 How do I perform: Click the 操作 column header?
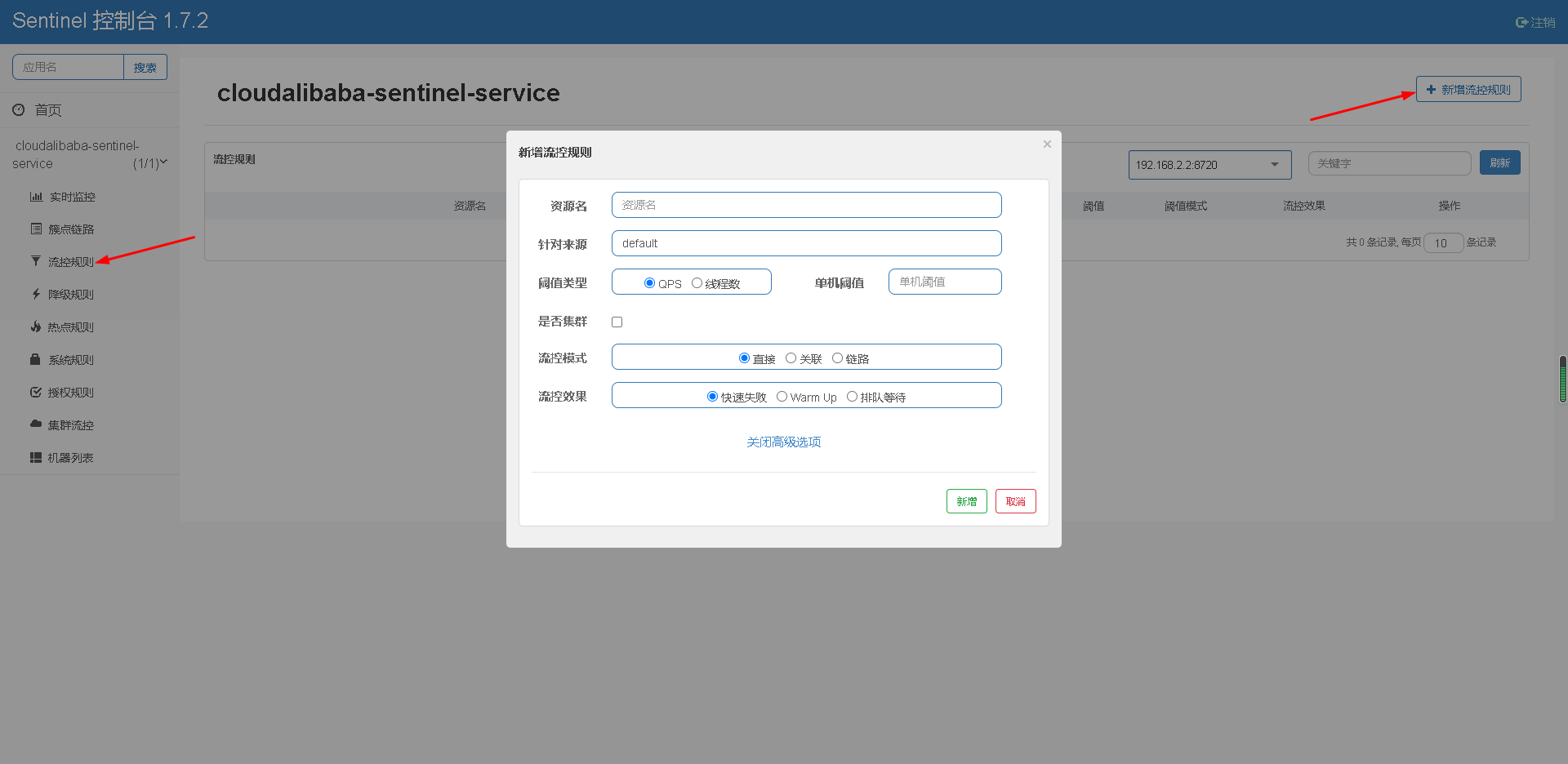click(1450, 206)
